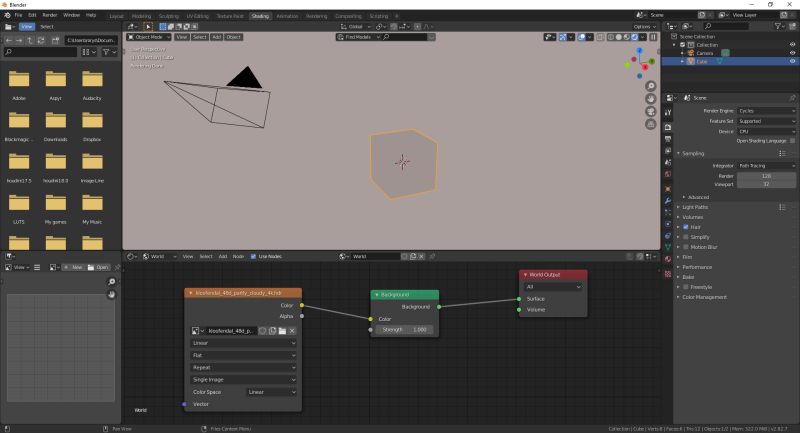
Task: Switch to the Shading workspace tab
Action: pyautogui.click(x=260, y=16)
